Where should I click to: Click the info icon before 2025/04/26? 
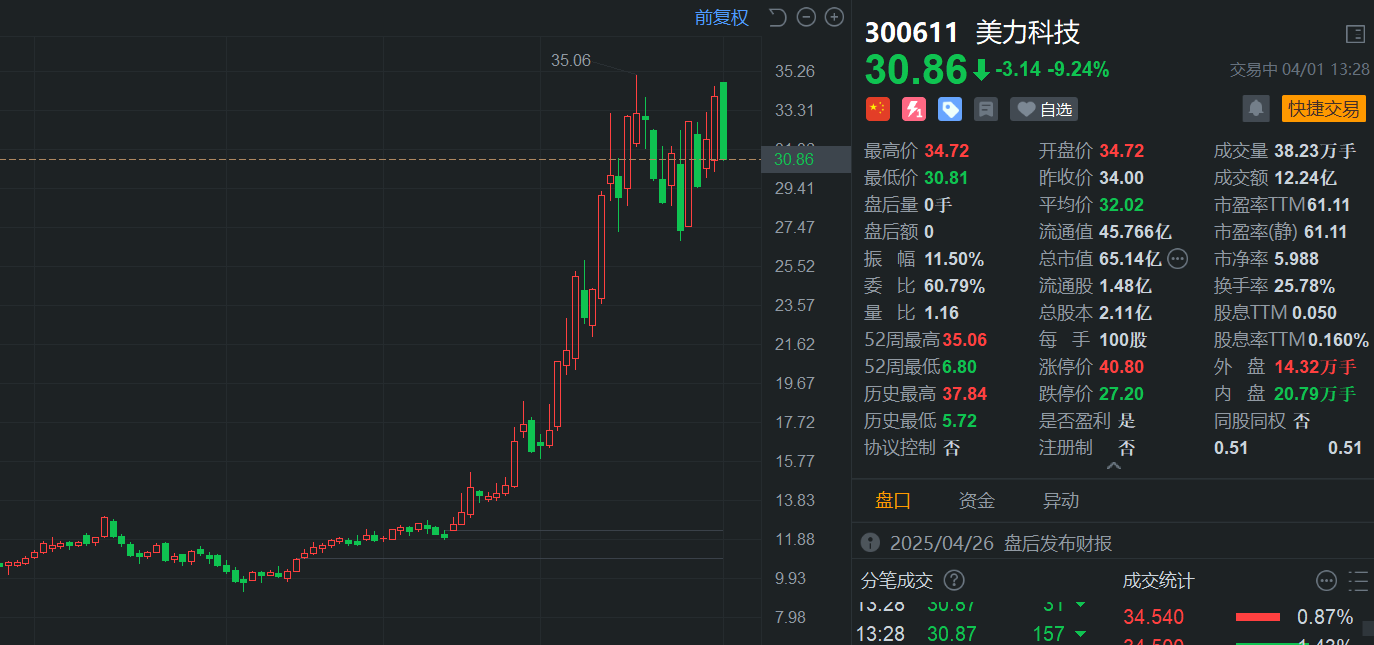coord(870,543)
